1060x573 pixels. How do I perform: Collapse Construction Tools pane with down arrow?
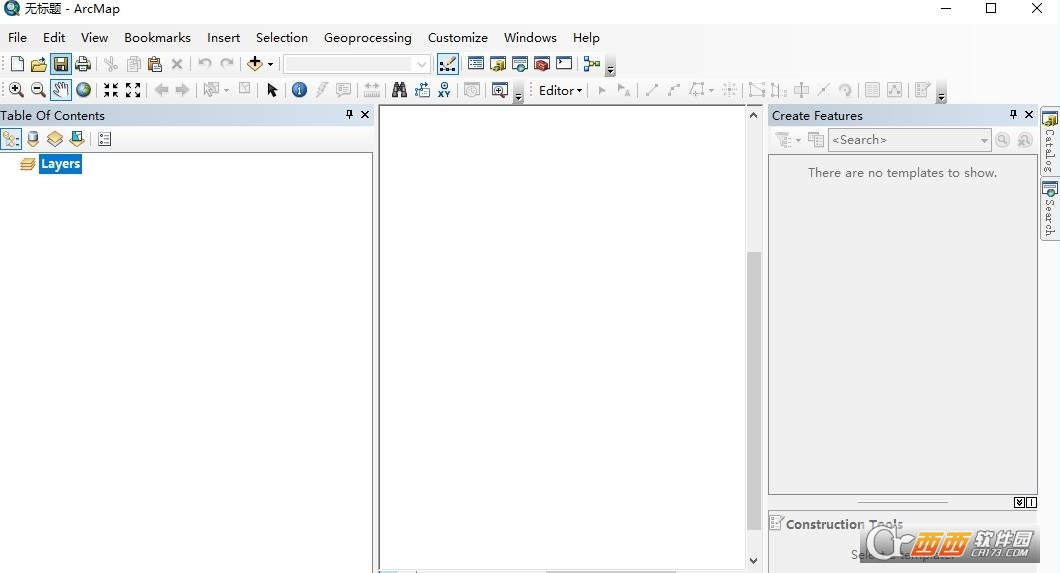(x=1019, y=502)
